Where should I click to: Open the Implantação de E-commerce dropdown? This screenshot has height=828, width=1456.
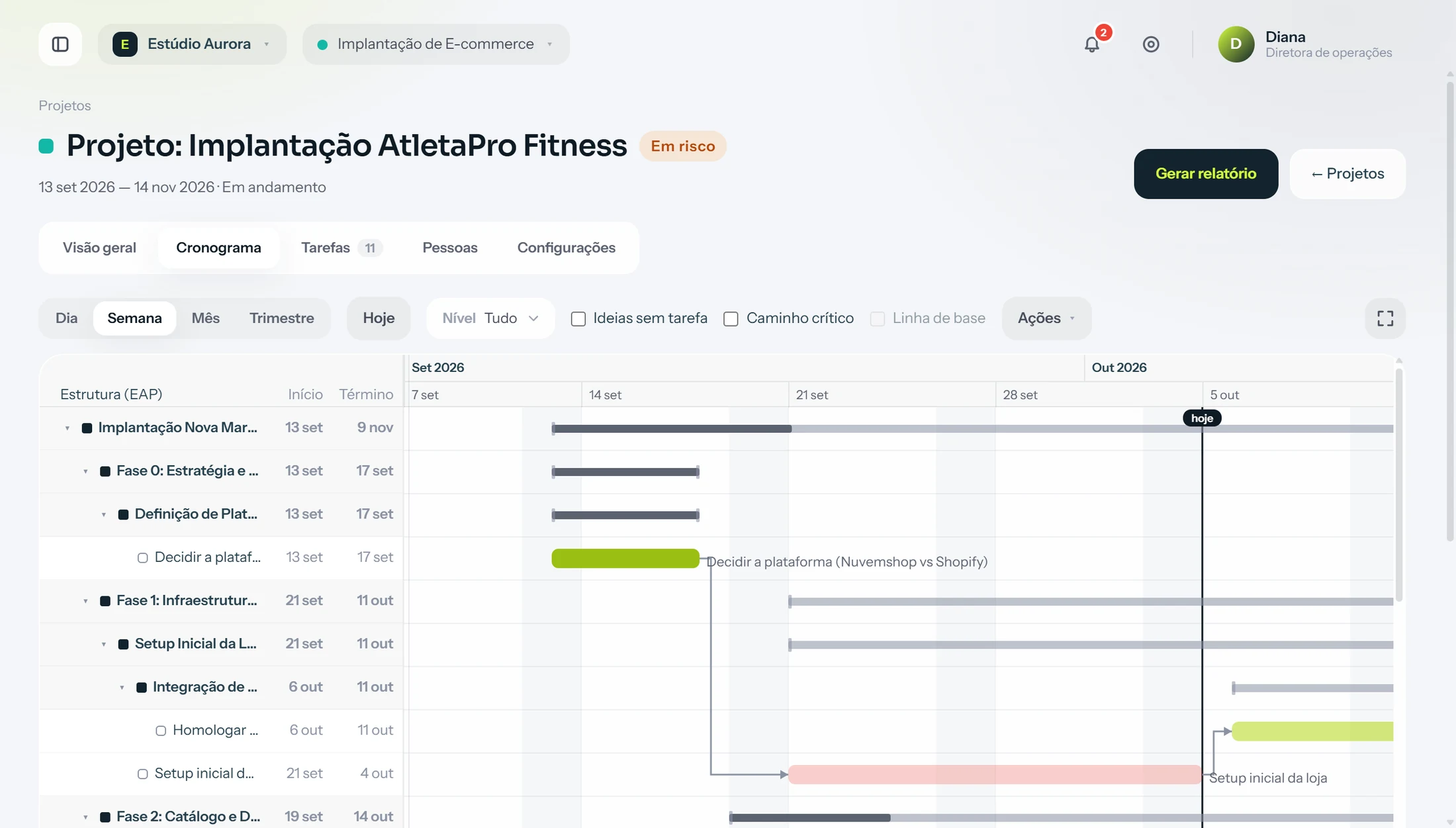435,44
